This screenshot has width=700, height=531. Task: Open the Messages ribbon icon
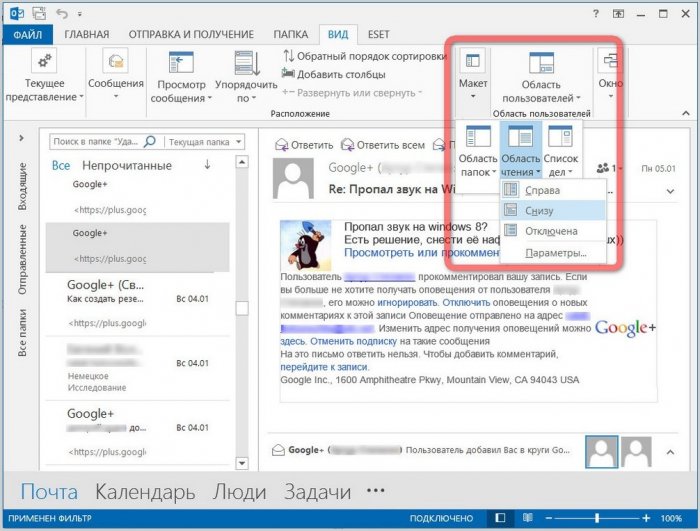coord(116,60)
